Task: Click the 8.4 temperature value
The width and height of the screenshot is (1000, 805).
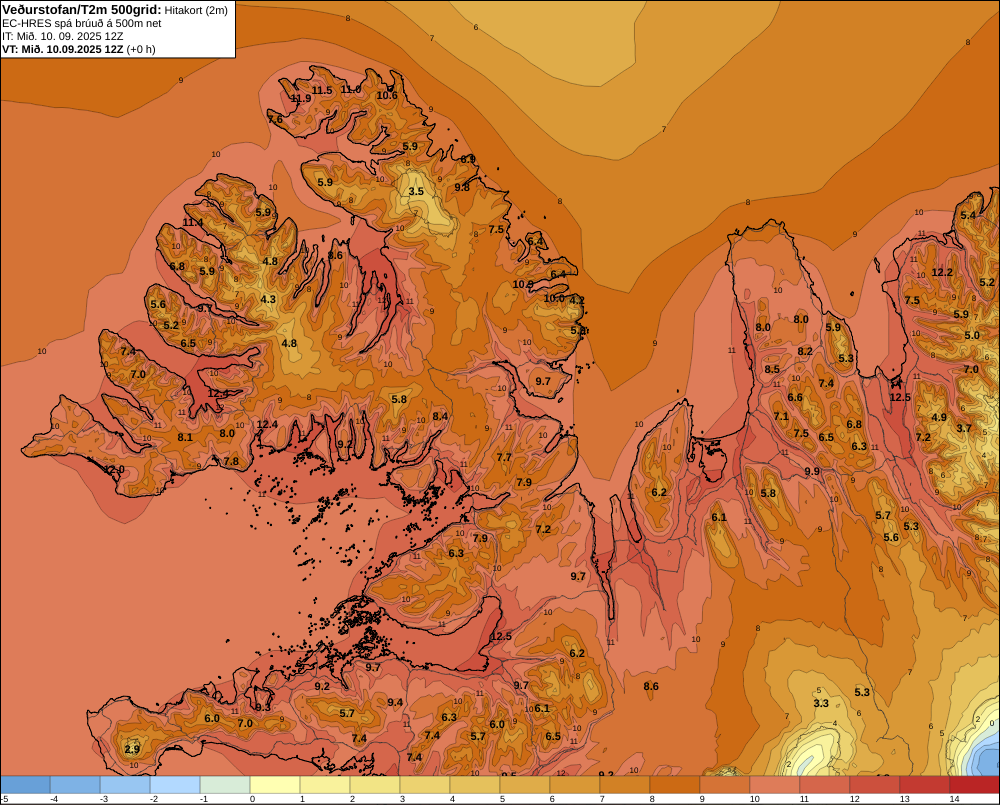Action: pyautogui.click(x=440, y=417)
